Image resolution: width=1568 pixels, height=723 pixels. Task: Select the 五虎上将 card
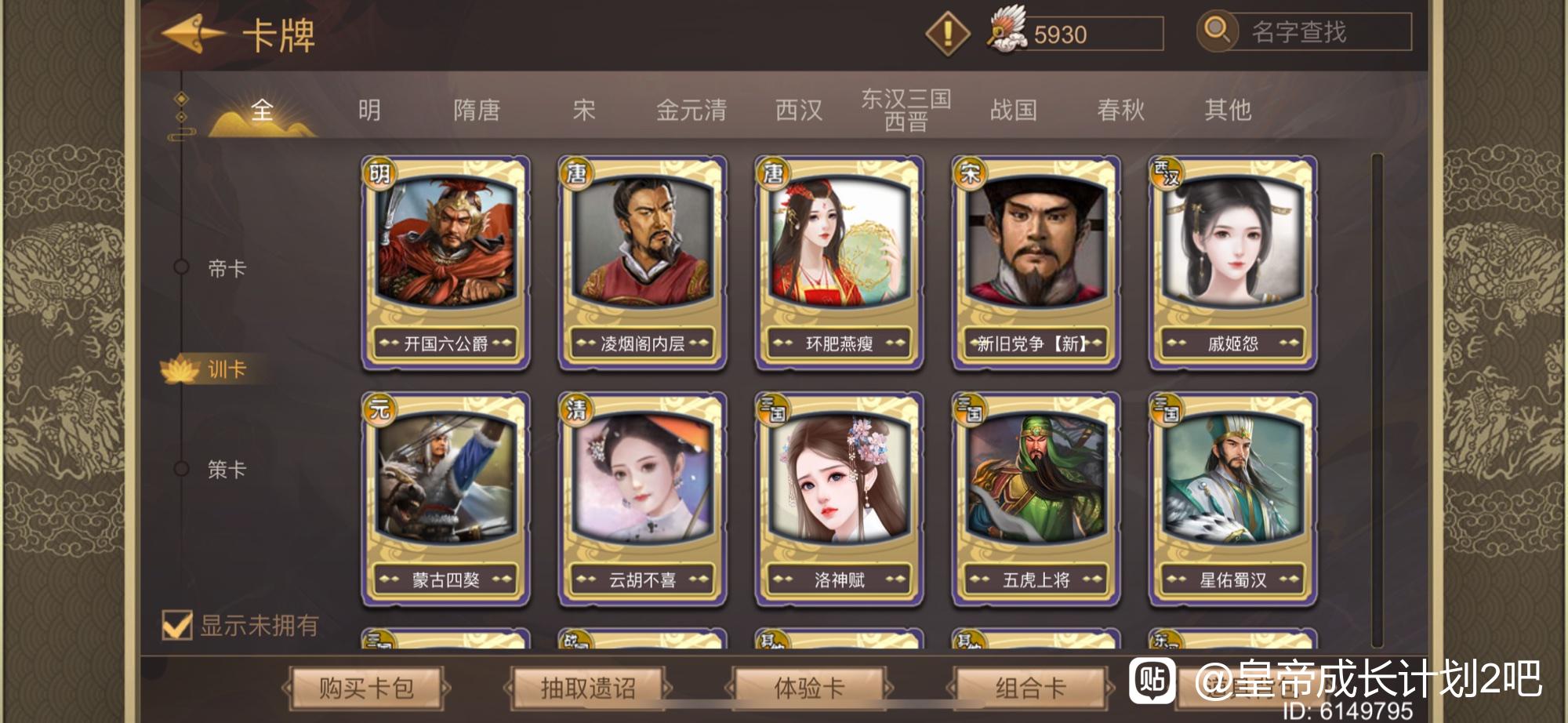pos(1036,500)
